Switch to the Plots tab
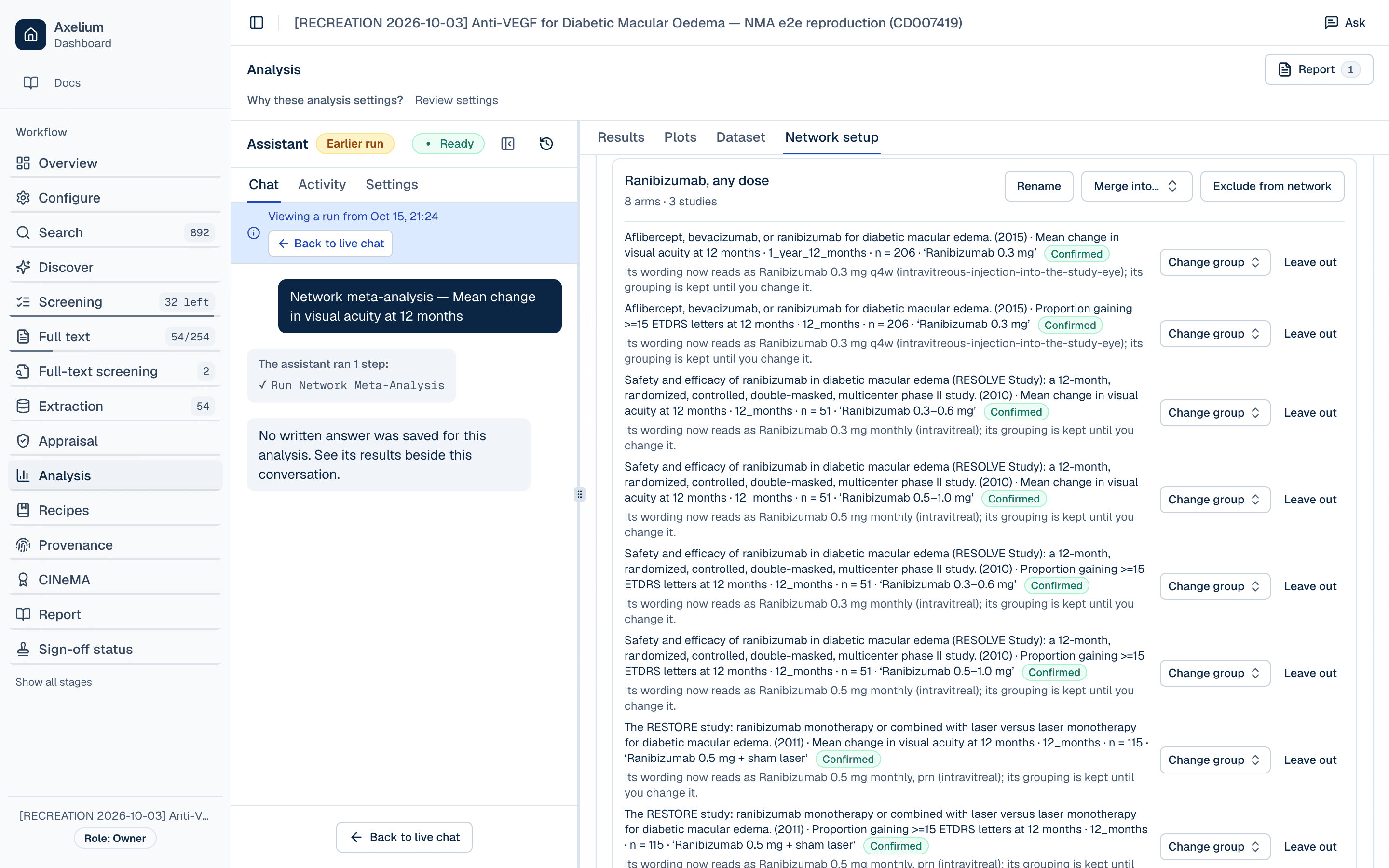Viewport: 1389px width, 868px height. 680,137
